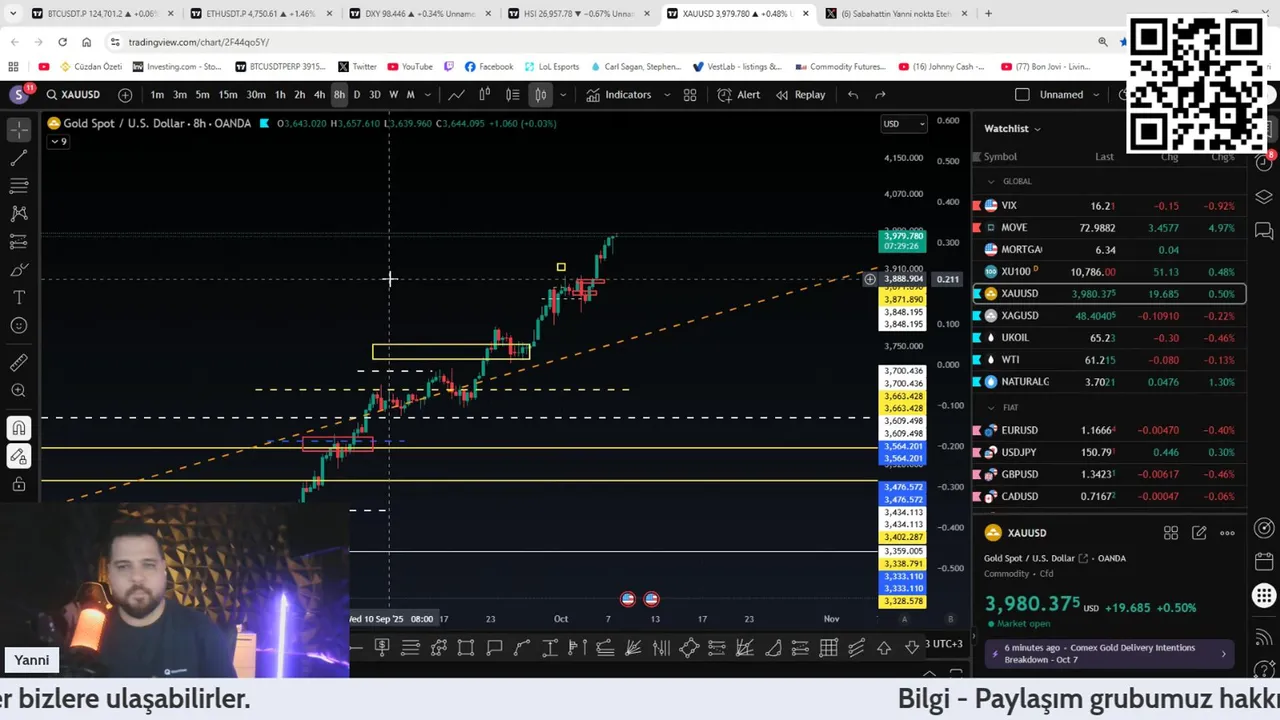Viewport: 1280px width, 720px height.
Task: Open the Fibonacci tools in left sidebar
Action: 19,186
